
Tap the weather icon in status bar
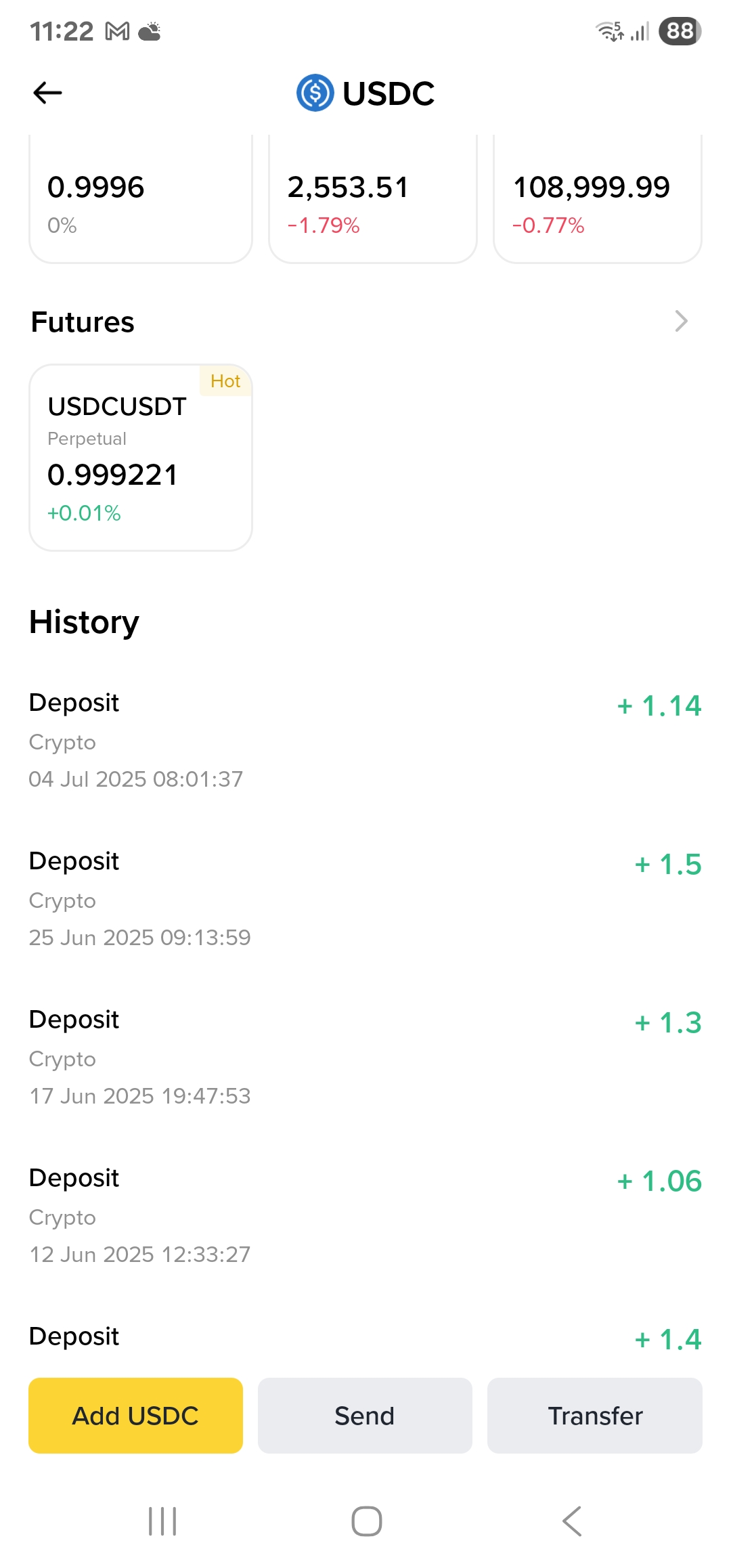[150, 31]
